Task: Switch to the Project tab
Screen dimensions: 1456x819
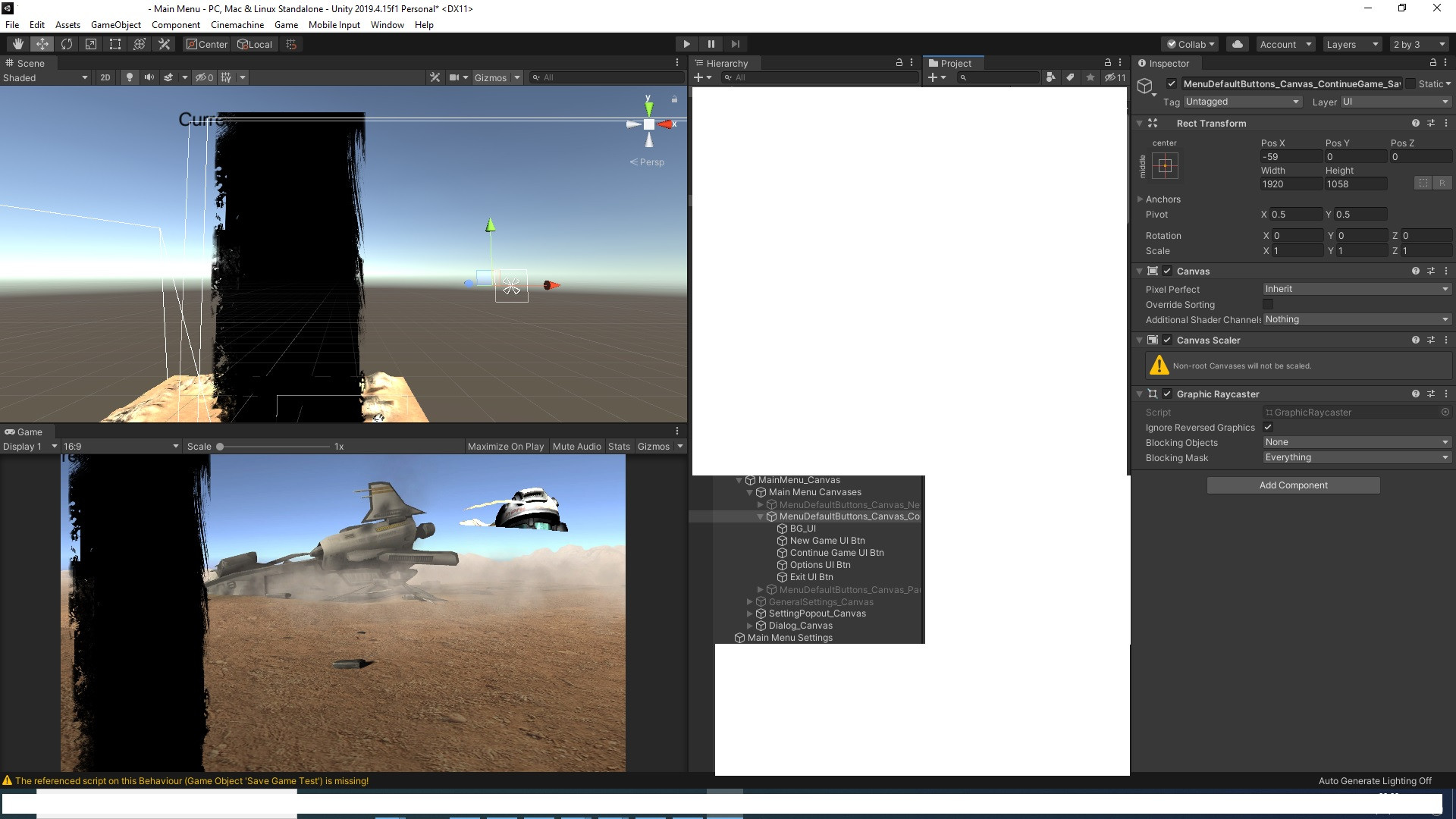Action: click(x=954, y=64)
